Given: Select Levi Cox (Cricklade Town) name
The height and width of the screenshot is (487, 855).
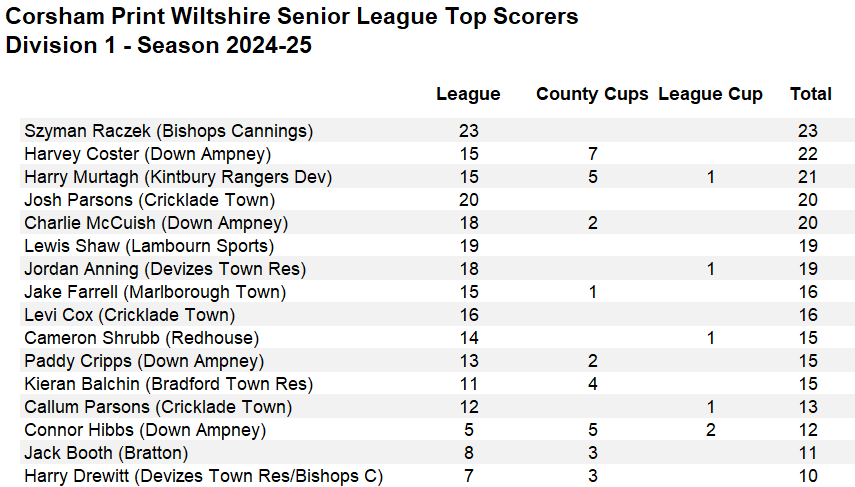Looking at the screenshot, I should [130, 315].
